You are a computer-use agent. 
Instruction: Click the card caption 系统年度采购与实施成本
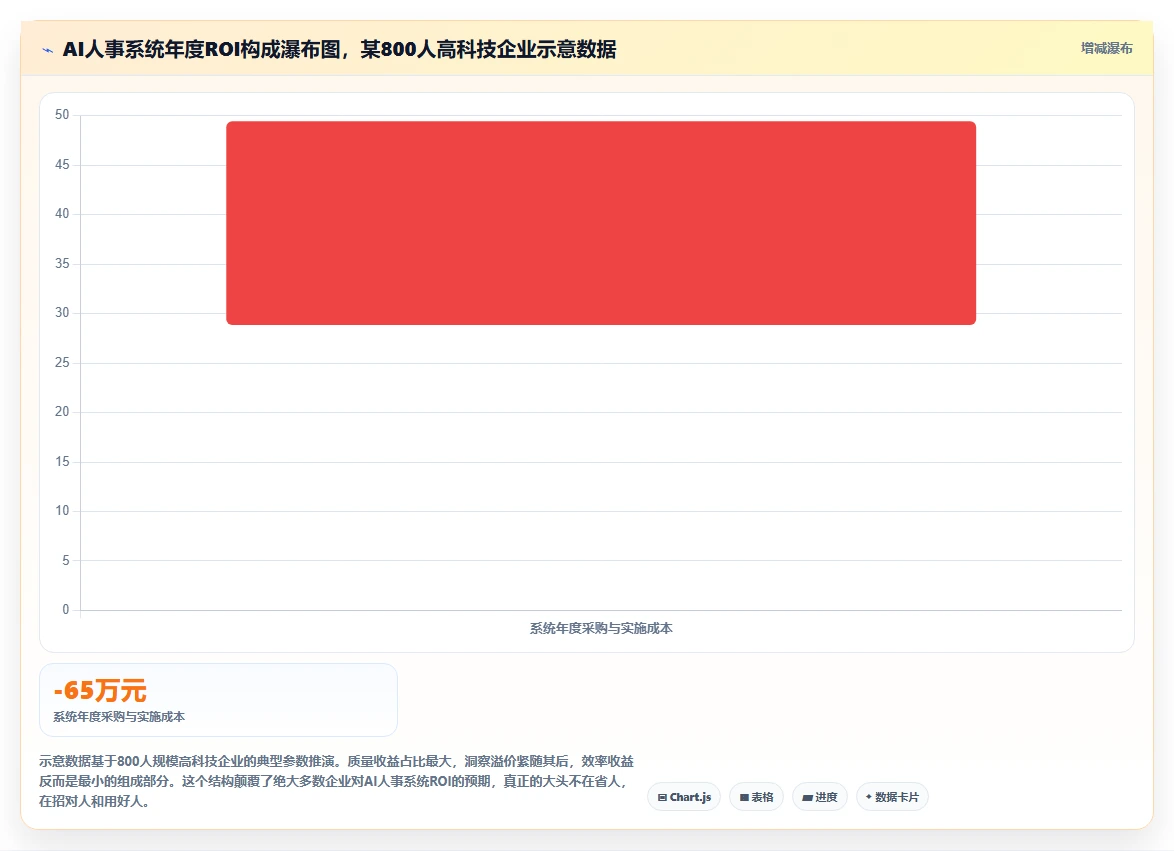pos(119,717)
